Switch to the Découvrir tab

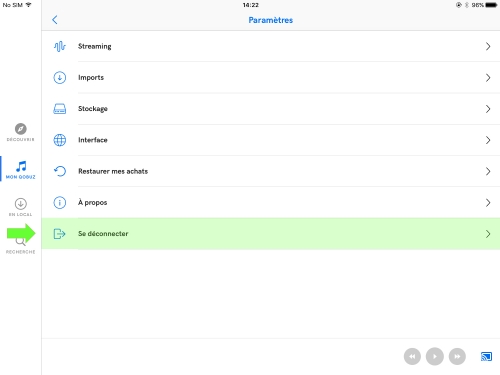click(21, 132)
